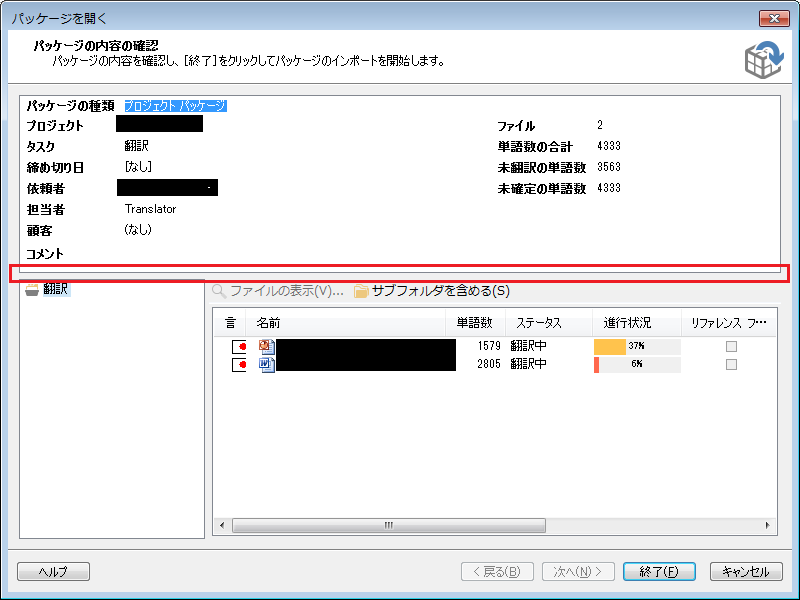Image resolution: width=800 pixels, height=600 pixels.
Task: Click the ファイルの表示 magnifier icon
Action: point(219,291)
